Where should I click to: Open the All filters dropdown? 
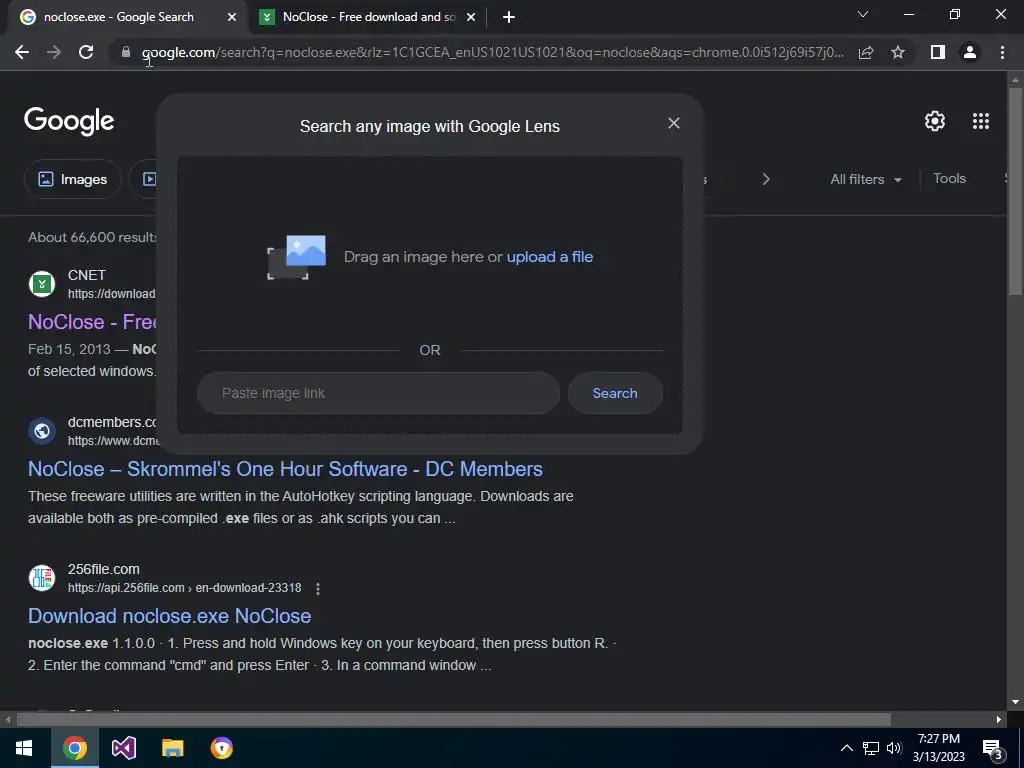tap(866, 179)
